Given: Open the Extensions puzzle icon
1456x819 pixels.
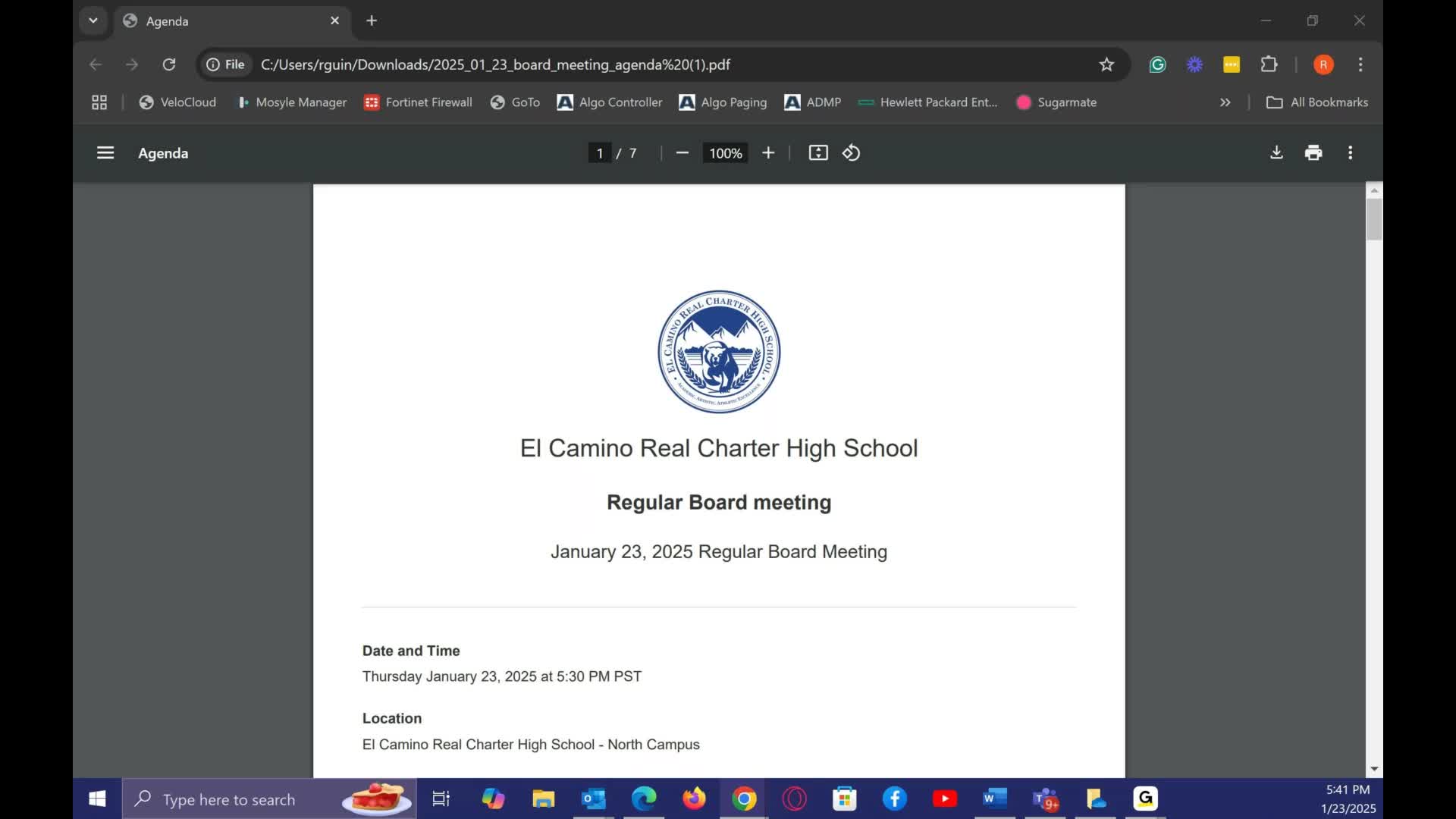Looking at the screenshot, I should [1269, 64].
